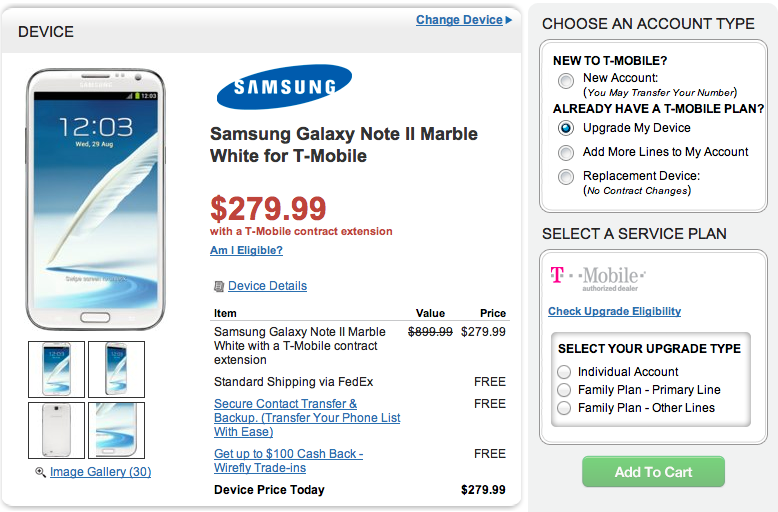Click the Samsung brand logo
Screen dimensions: 778x512
click(x=284, y=87)
